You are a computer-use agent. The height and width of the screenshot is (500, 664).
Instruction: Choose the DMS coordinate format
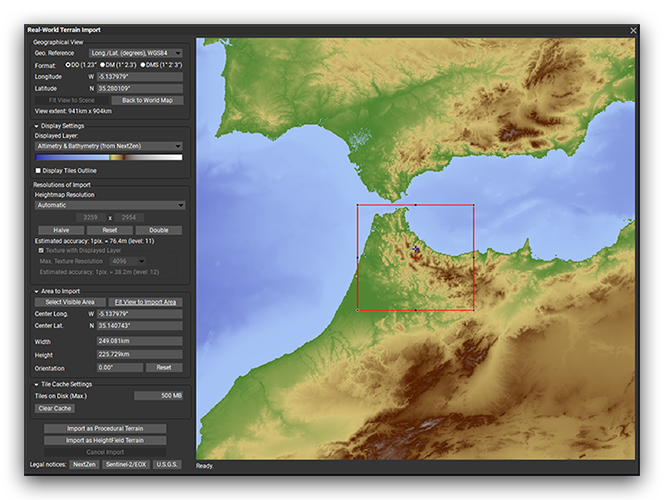[x=142, y=65]
